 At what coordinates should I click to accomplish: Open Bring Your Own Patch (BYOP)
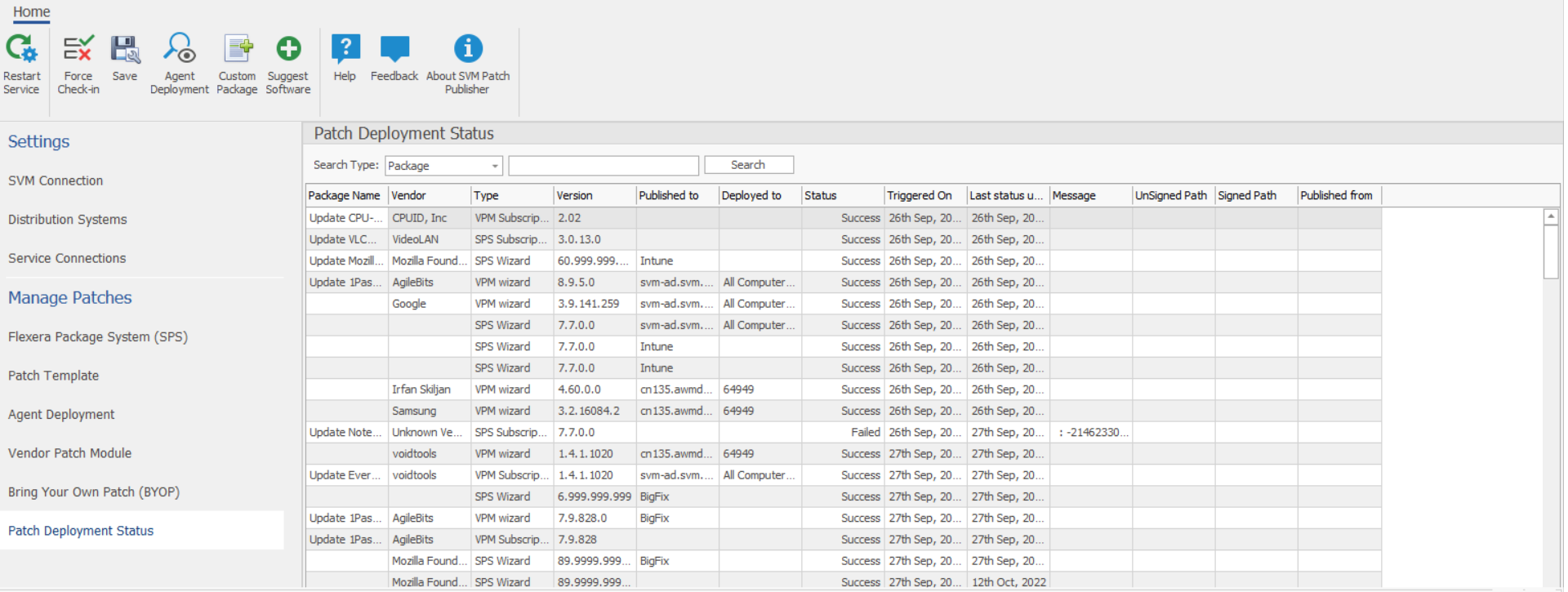point(94,492)
